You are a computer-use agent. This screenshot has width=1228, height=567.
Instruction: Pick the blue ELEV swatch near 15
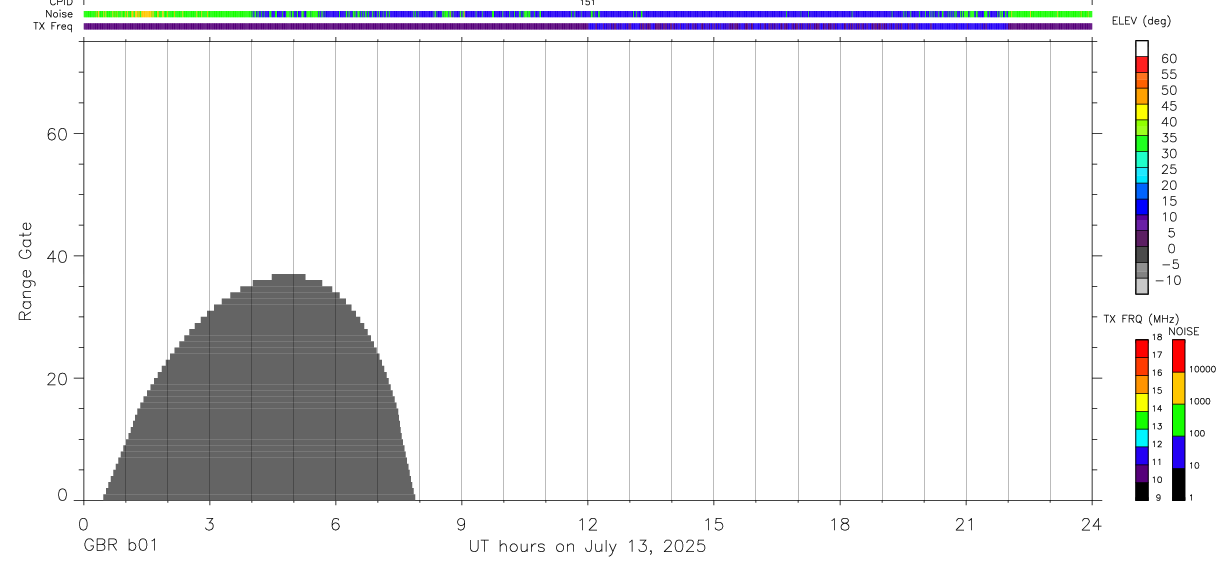[1142, 206]
